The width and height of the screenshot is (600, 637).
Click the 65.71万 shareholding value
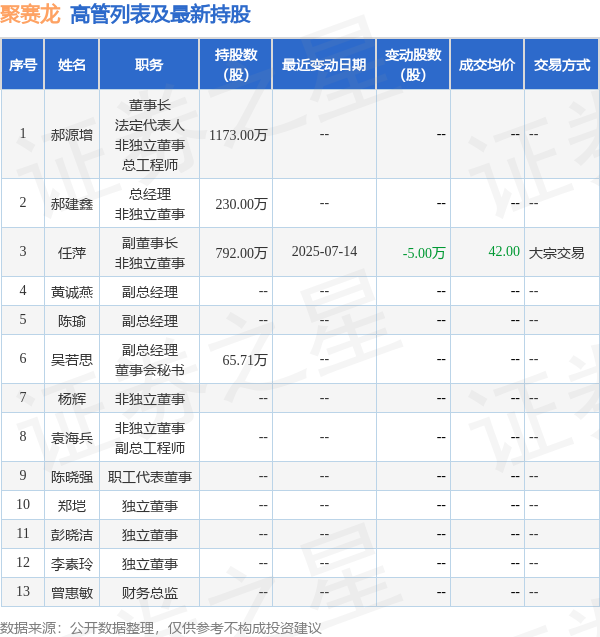[x=245, y=360]
